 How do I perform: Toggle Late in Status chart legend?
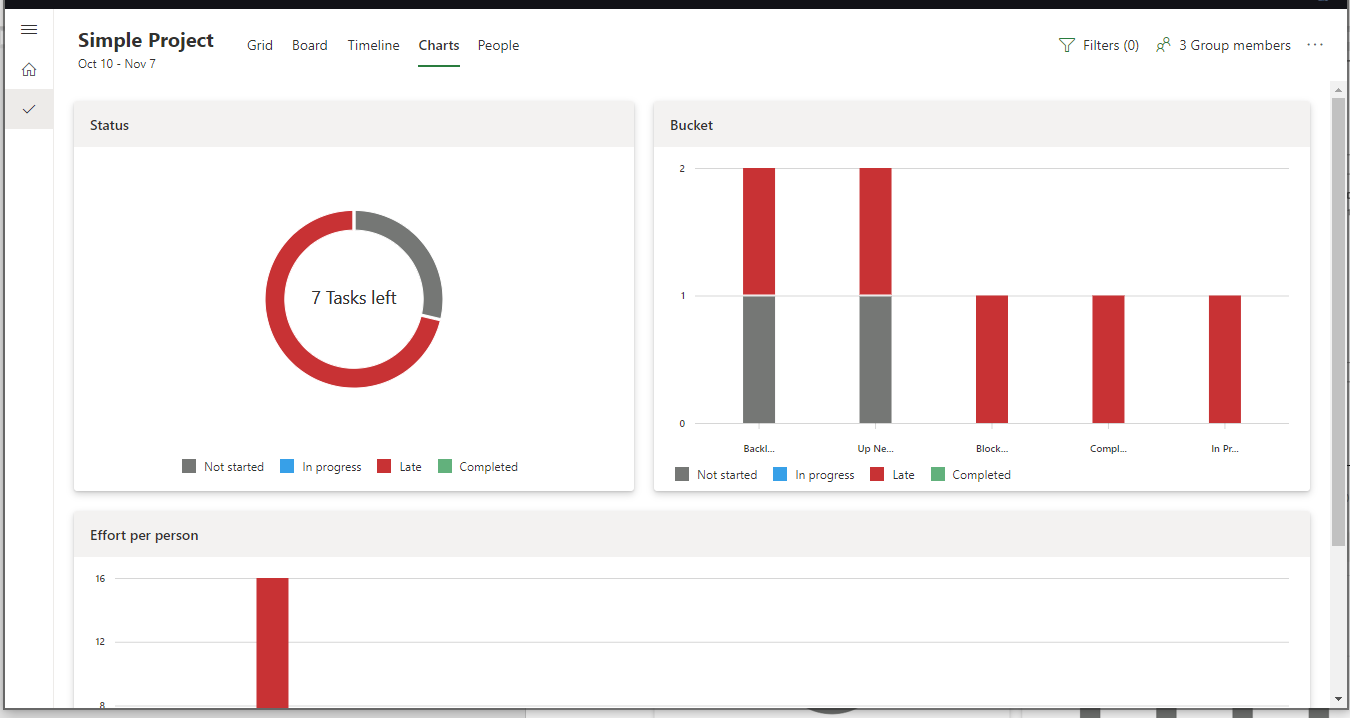click(399, 467)
